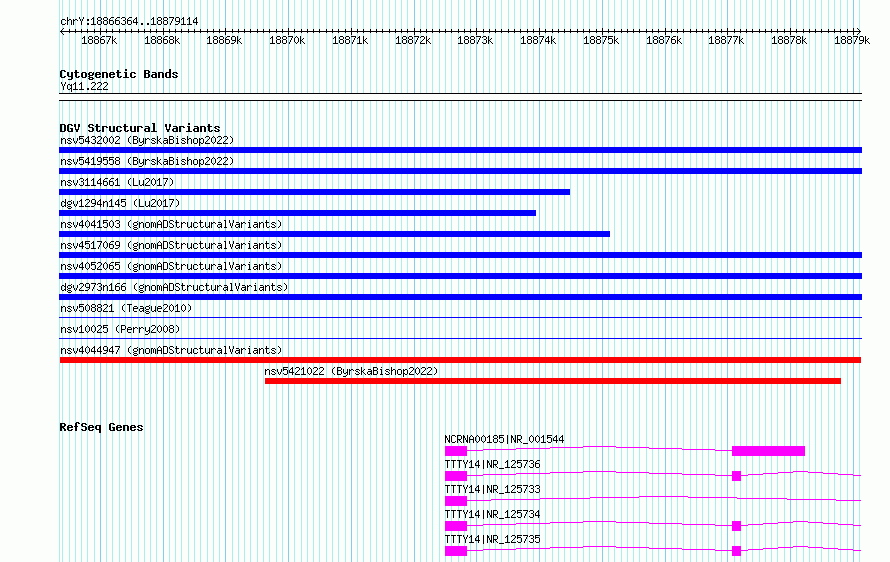Click the nsv5432002 (ByrskaBishop2022) variant label
This screenshot has height=562, width=890.
click(147, 140)
